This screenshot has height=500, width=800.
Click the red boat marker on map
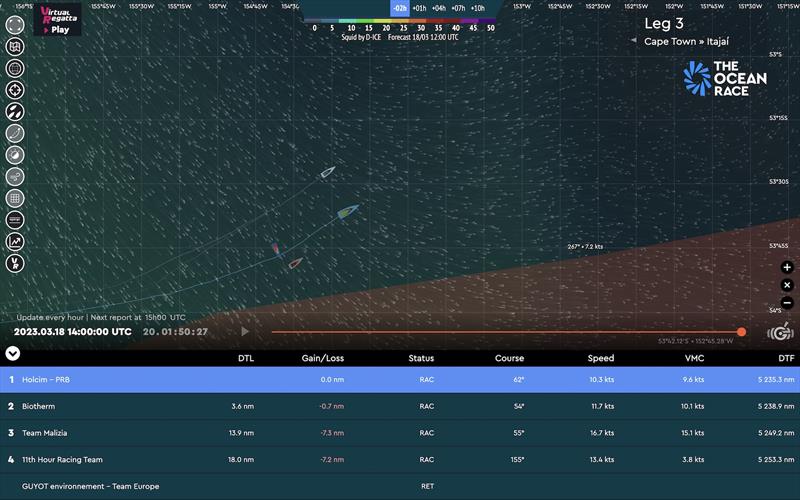pos(295,263)
